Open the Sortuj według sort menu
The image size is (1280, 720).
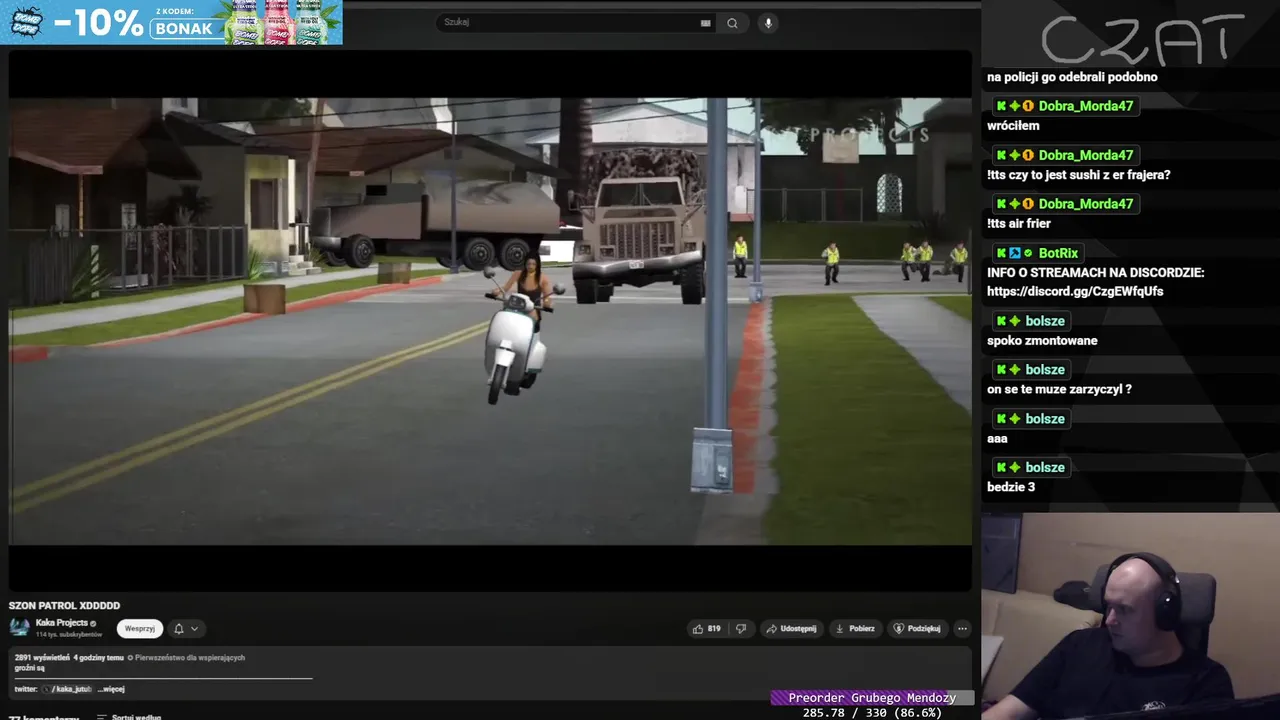coord(129,717)
